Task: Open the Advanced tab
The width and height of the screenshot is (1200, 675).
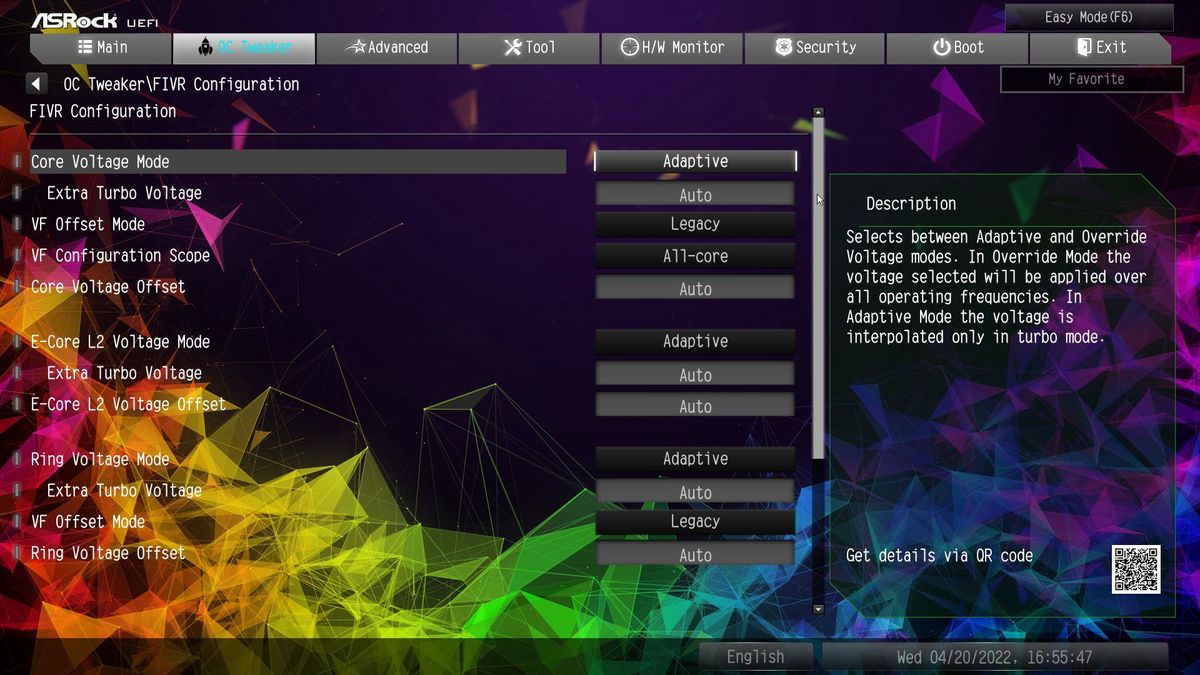Action: pyautogui.click(x=386, y=48)
